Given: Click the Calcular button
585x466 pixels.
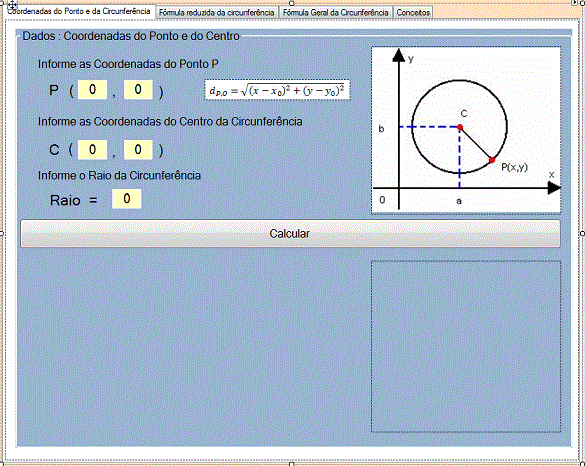Looking at the screenshot, I should pyautogui.click(x=290, y=234).
